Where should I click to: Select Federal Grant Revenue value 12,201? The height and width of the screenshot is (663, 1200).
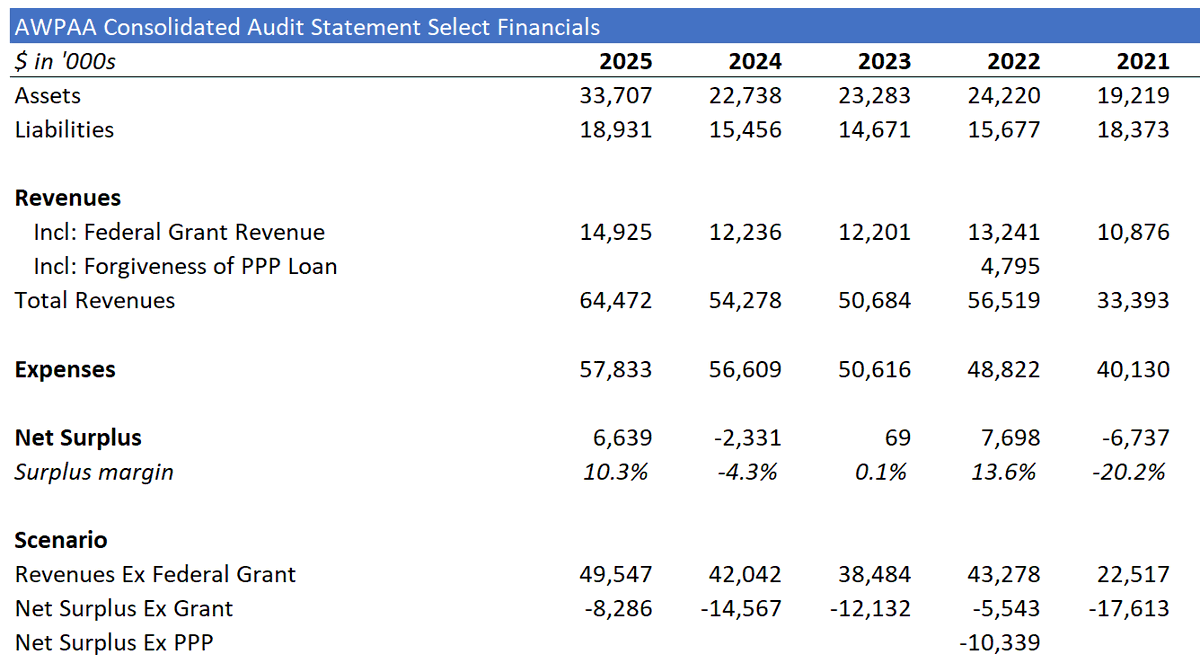875,232
